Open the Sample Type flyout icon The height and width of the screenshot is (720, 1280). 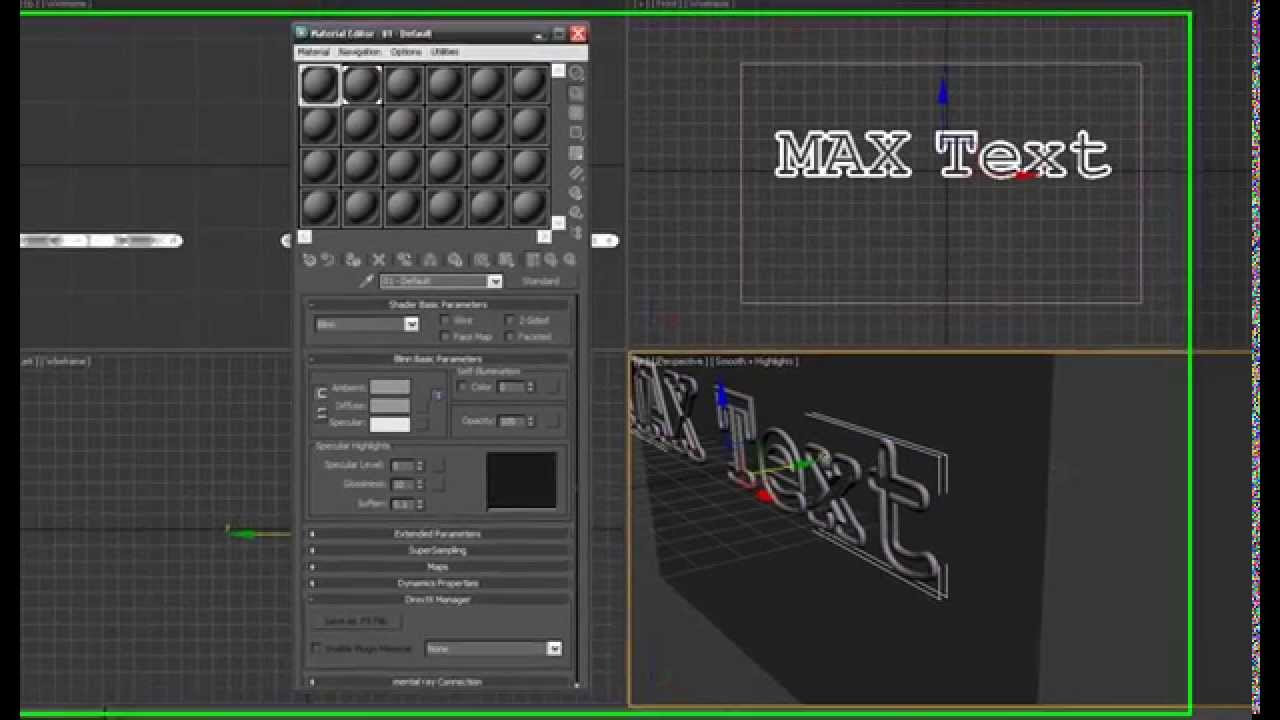coord(577,74)
